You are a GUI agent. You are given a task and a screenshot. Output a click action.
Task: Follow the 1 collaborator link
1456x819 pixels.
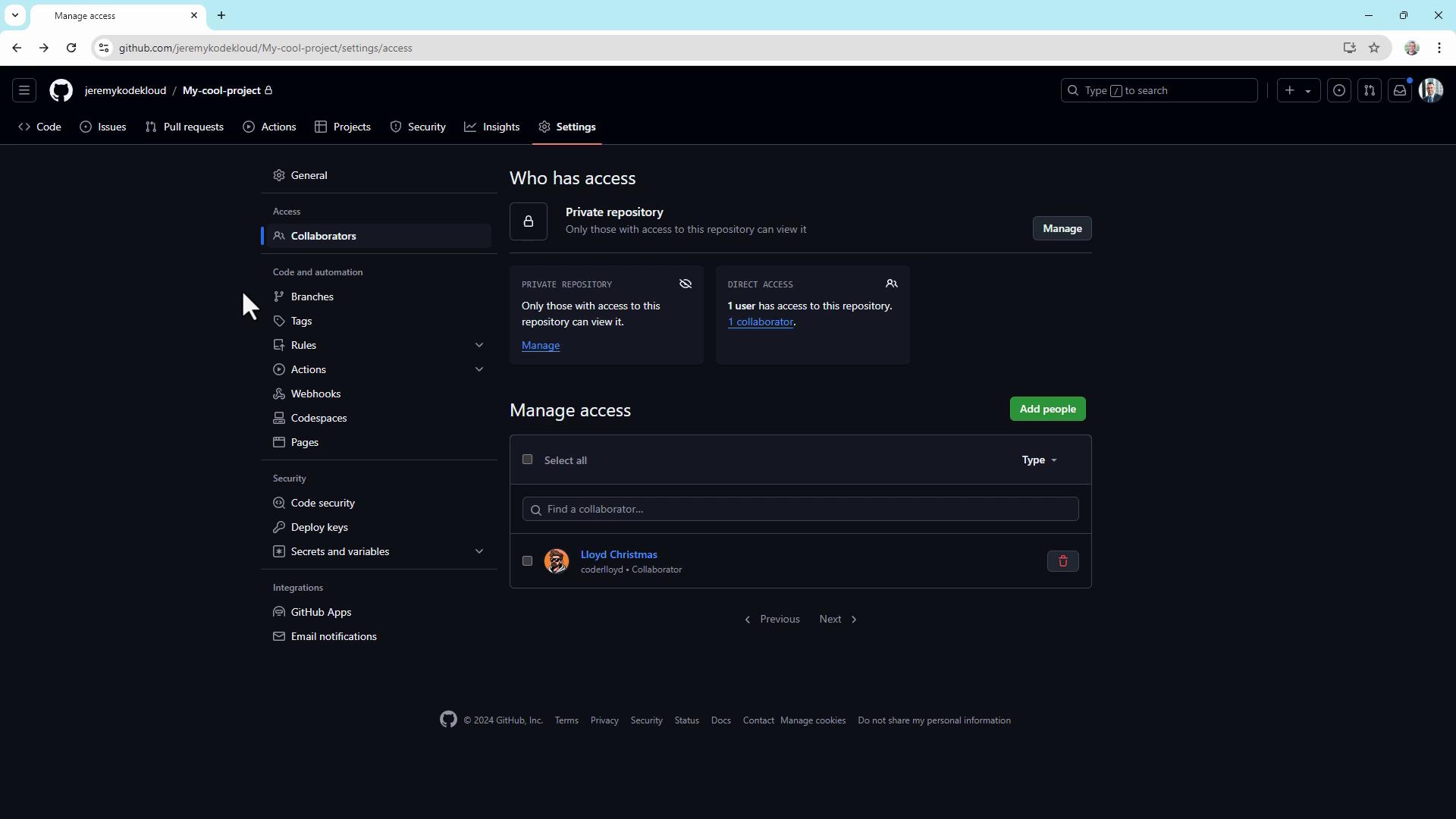click(761, 322)
